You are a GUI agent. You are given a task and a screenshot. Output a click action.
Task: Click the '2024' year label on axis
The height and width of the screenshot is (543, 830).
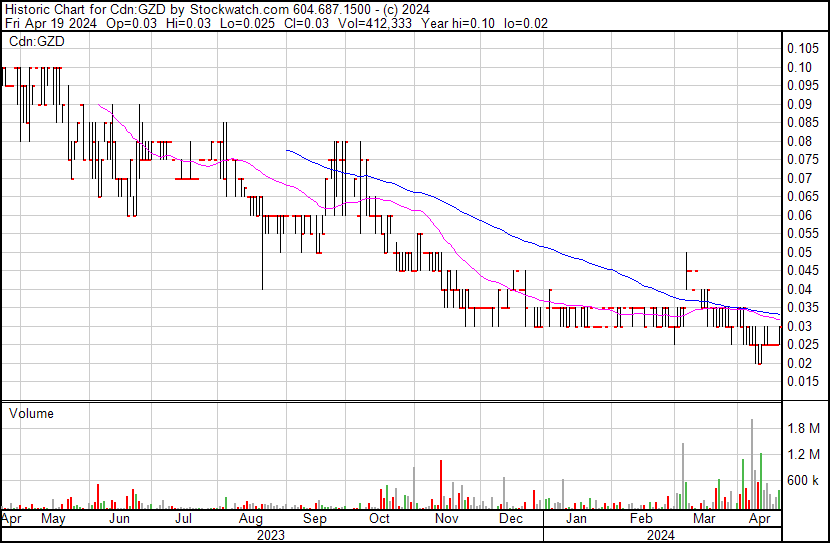click(x=661, y=535)
